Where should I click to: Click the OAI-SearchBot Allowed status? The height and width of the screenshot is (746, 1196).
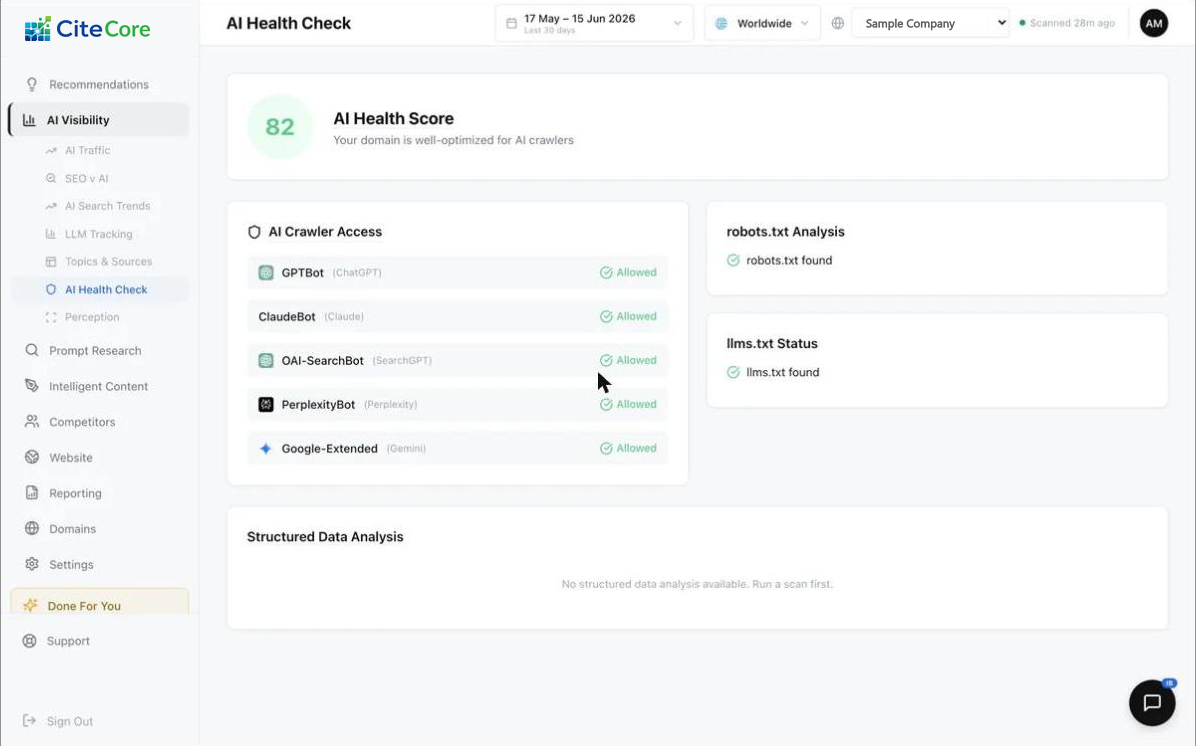628,360
